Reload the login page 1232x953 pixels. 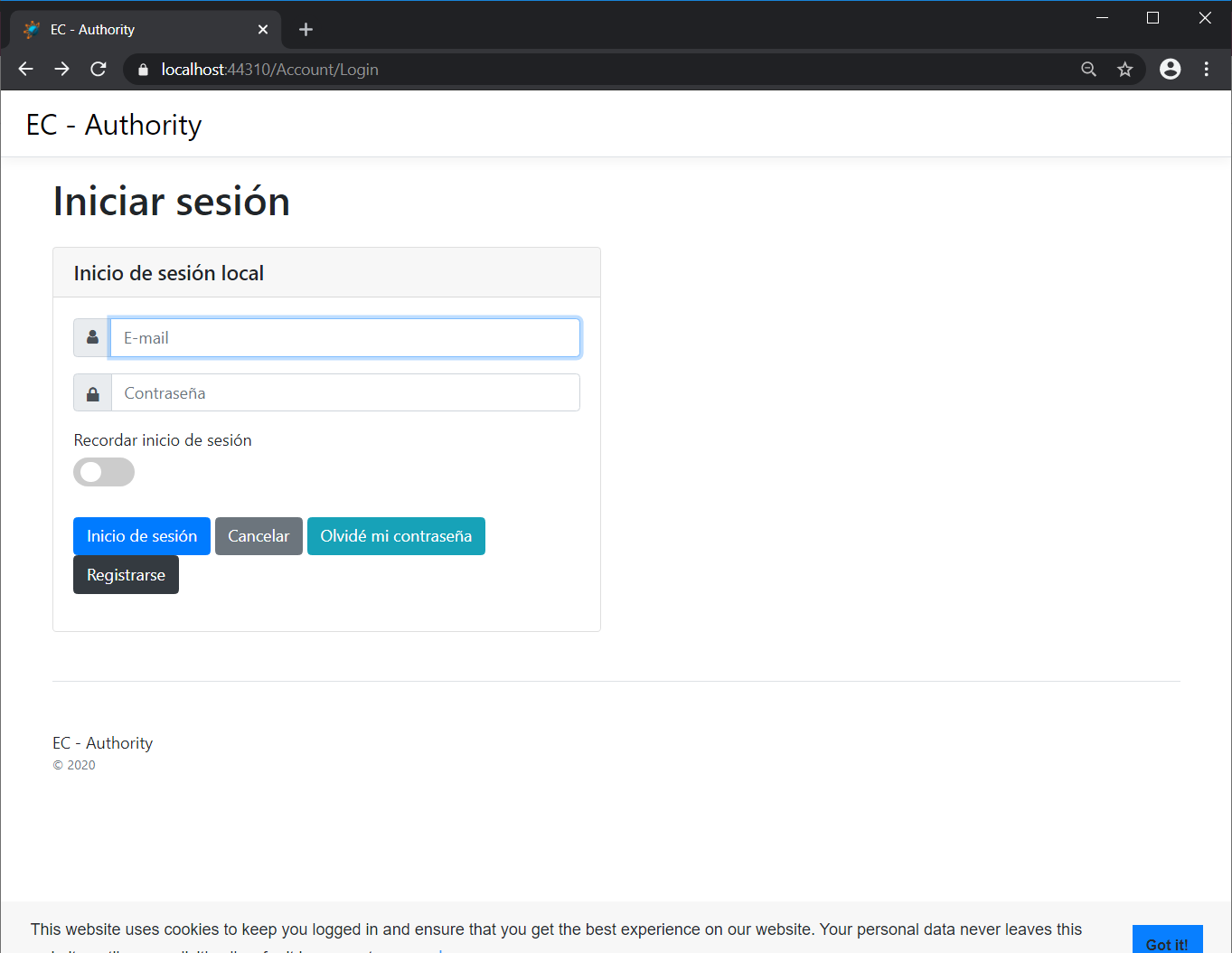[x=98, y=69]
